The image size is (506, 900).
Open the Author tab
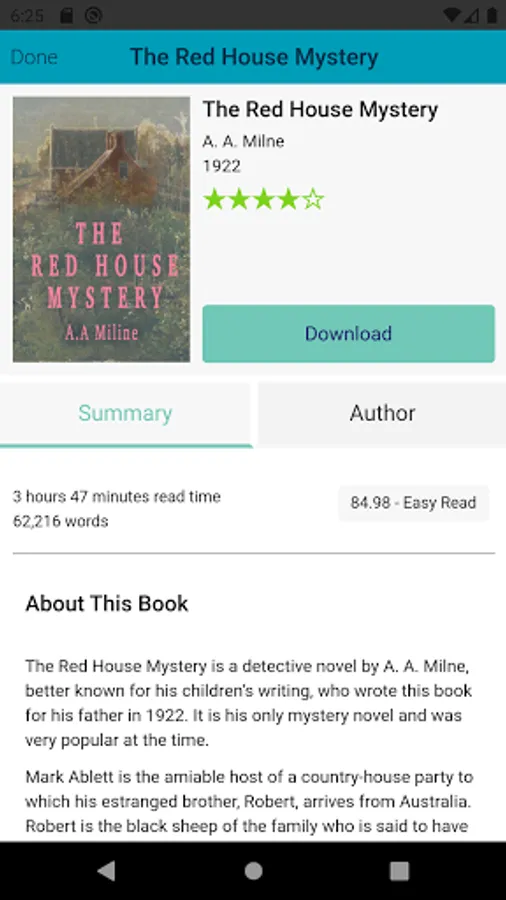(x=382, y=413)
